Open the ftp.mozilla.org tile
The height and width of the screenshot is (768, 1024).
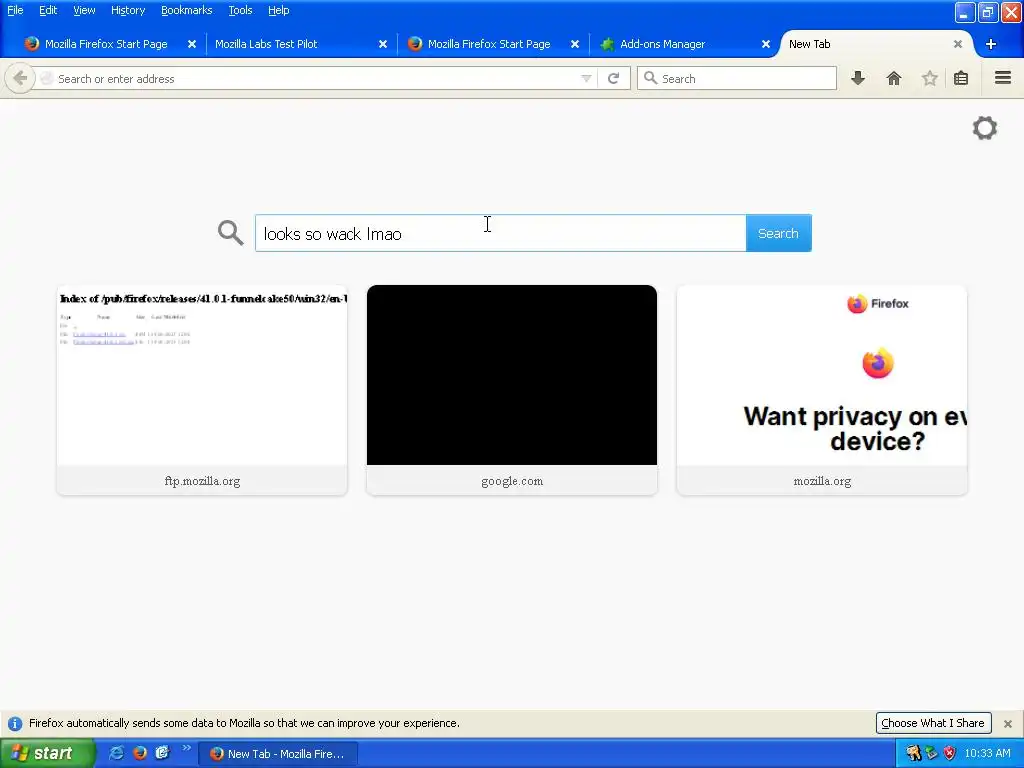[x=202, y=390]
